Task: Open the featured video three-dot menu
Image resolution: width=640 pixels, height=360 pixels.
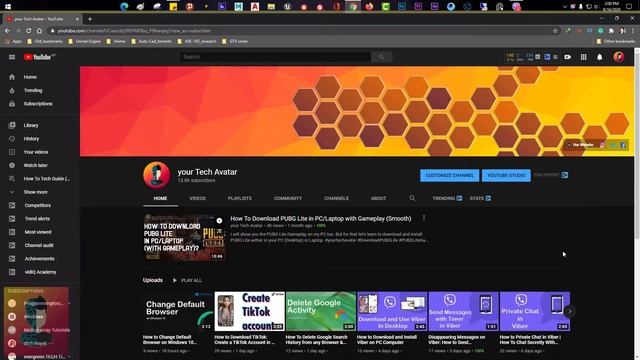Action: point(424,218)
